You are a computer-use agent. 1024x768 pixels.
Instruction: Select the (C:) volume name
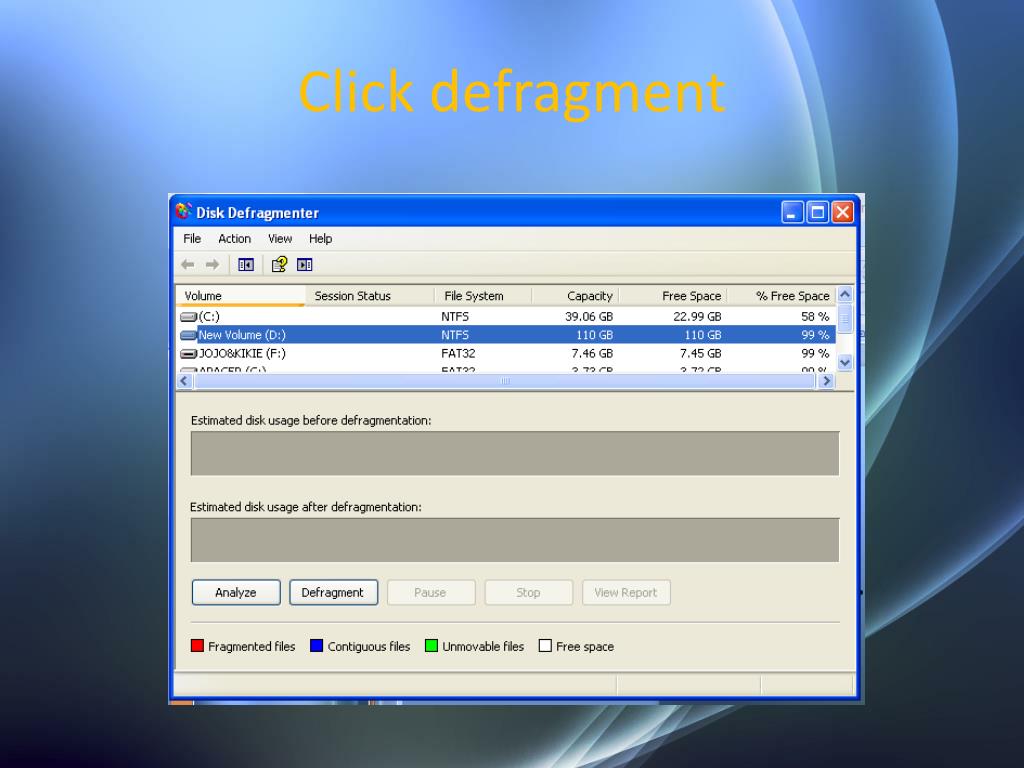(209, 317)
